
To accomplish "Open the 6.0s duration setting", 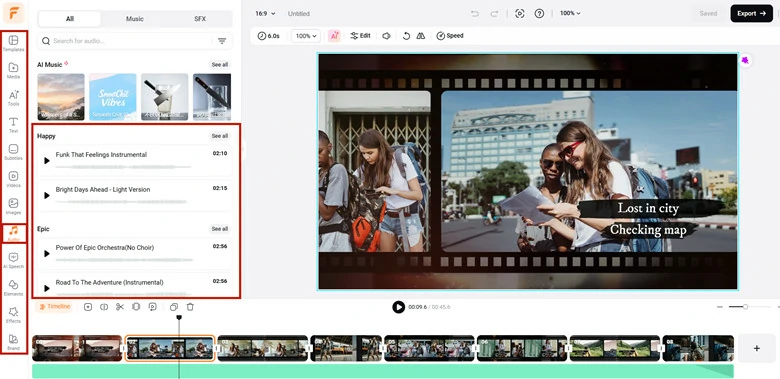I will click(268, 36).
